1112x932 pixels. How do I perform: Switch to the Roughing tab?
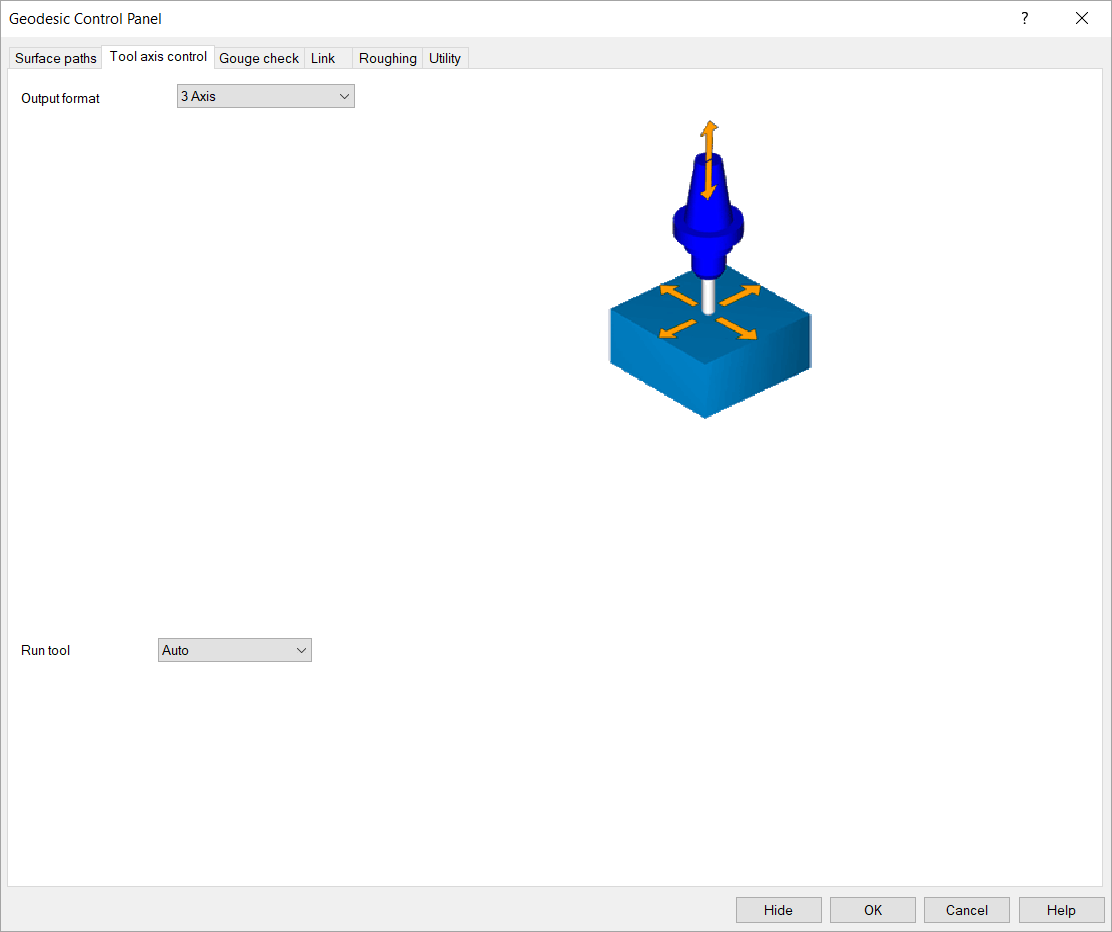[387, 58]
